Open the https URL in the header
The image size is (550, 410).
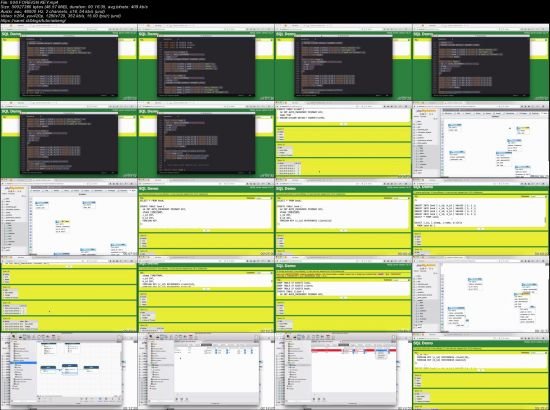pos(34,21)
